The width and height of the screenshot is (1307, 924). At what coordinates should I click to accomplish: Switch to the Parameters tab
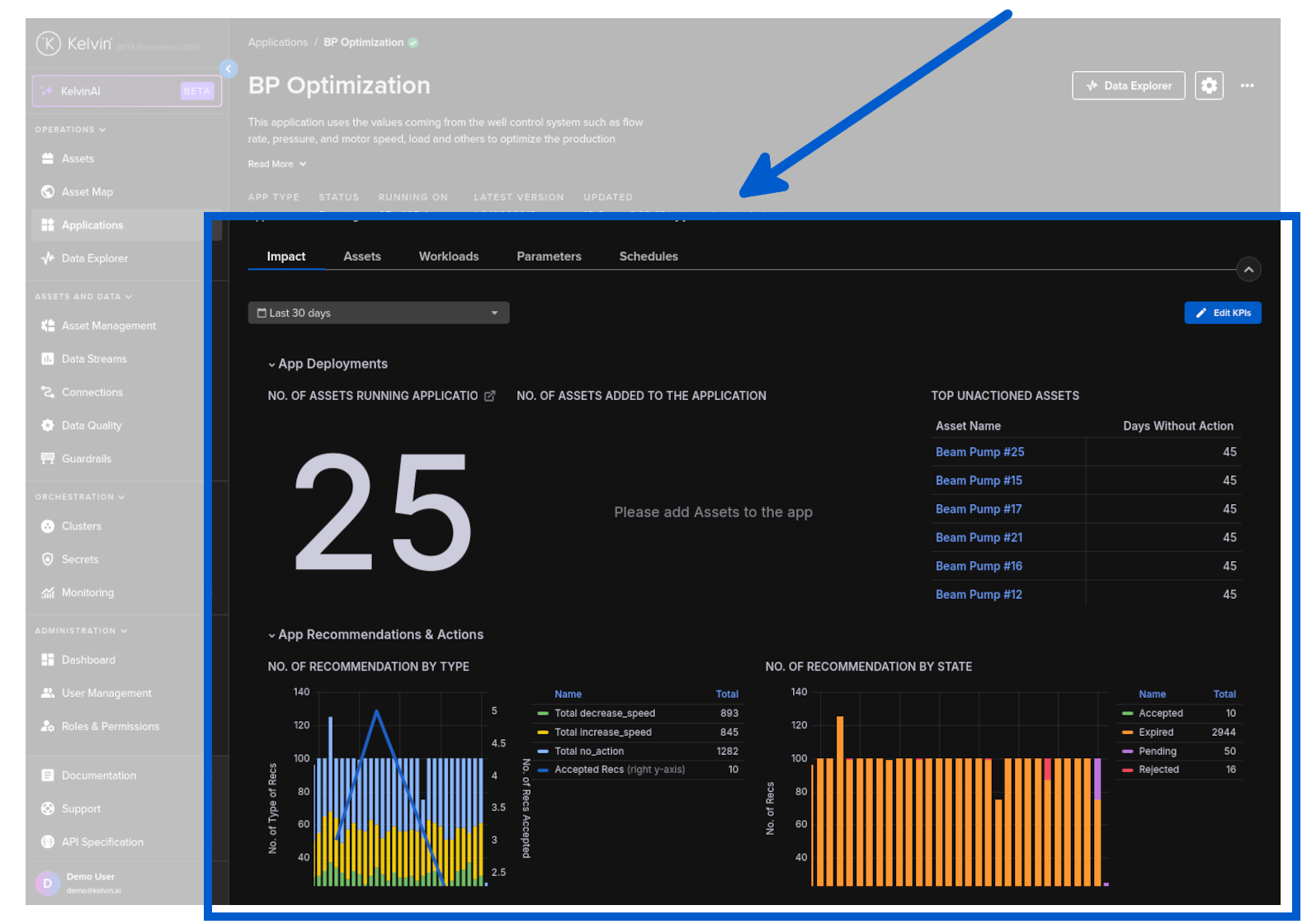point(549,257)
